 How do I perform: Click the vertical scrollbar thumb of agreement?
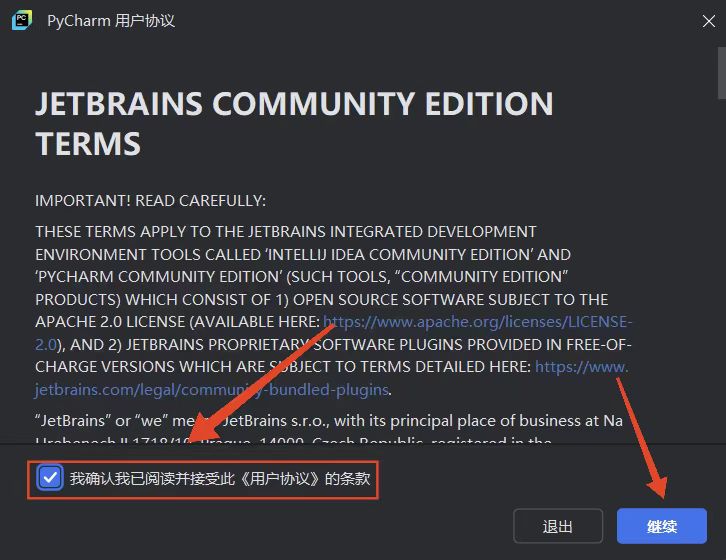click(x=721, y=73)
